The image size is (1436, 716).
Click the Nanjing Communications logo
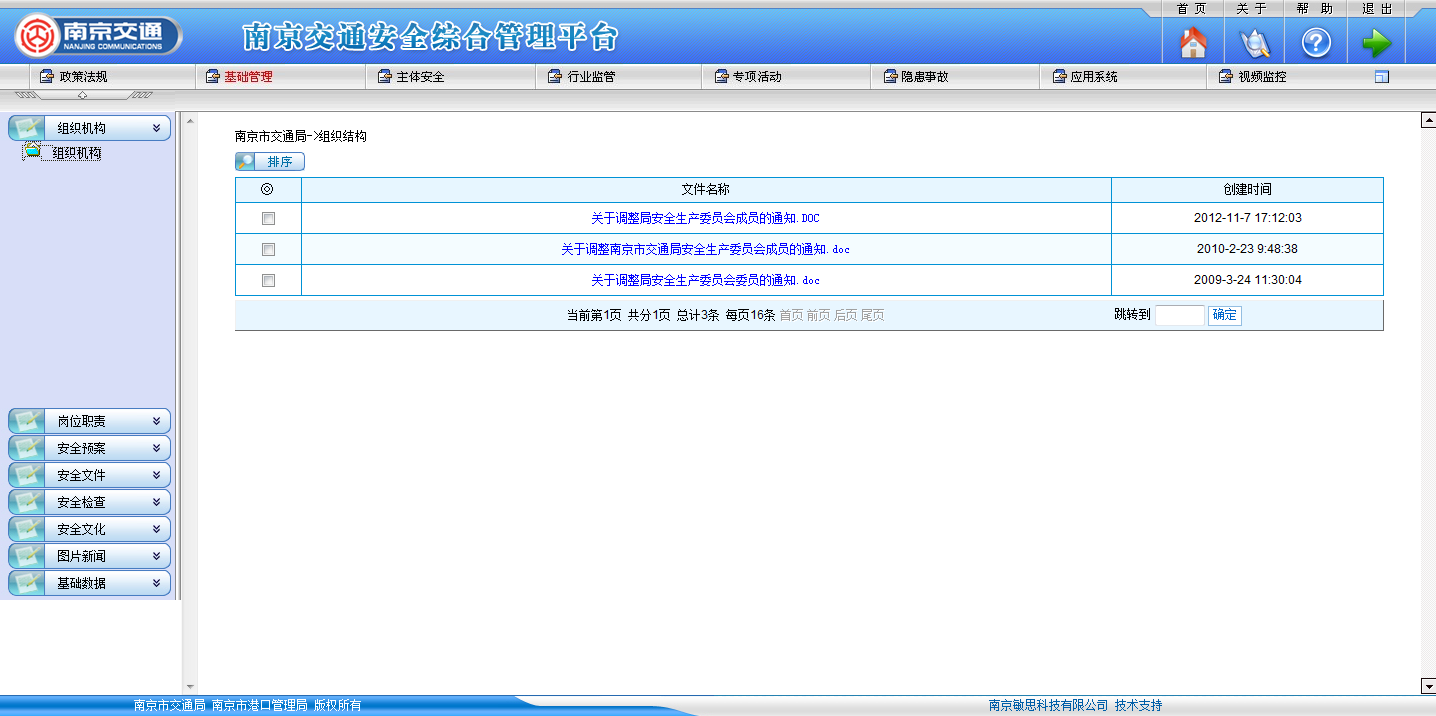click(x=98, y=36)
